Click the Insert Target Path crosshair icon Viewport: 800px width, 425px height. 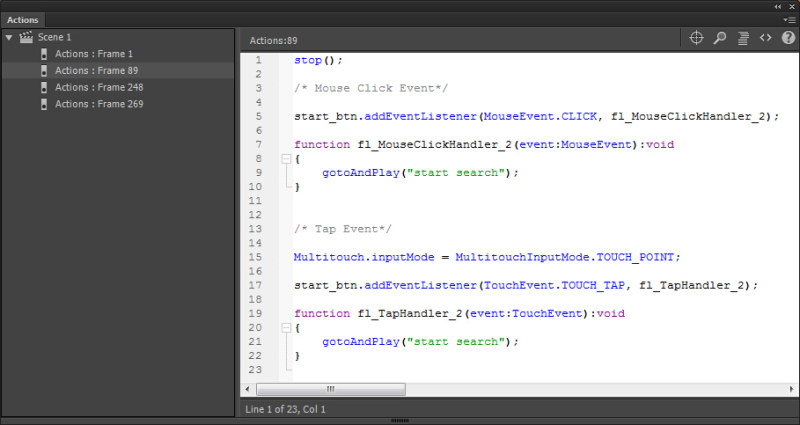pos(696,38)
